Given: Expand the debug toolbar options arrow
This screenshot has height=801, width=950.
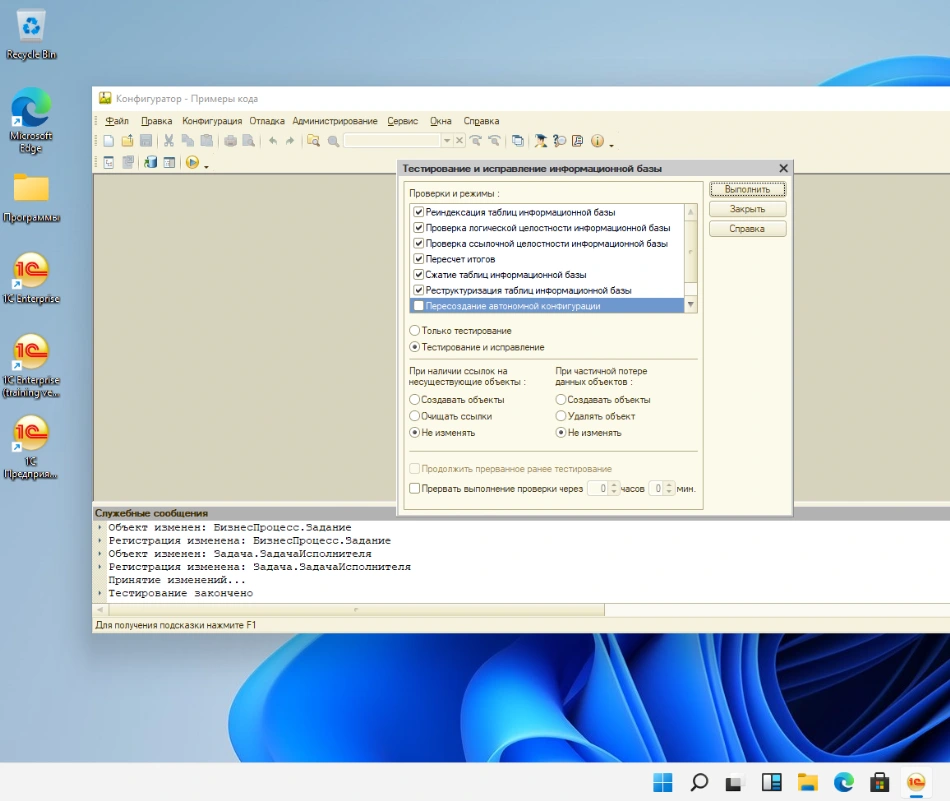Looking at the screenshot, I should point(206,165).
